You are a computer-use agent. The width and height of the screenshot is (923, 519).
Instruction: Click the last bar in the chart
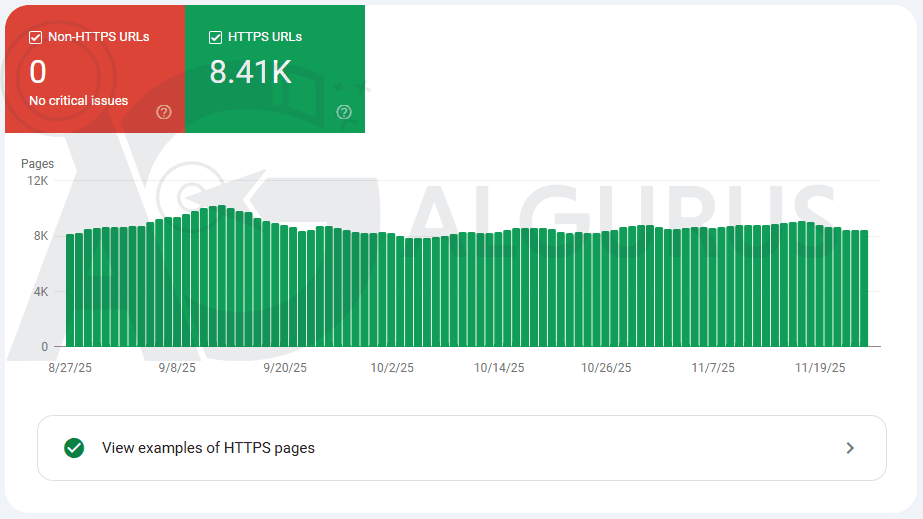tap(863, 289)
